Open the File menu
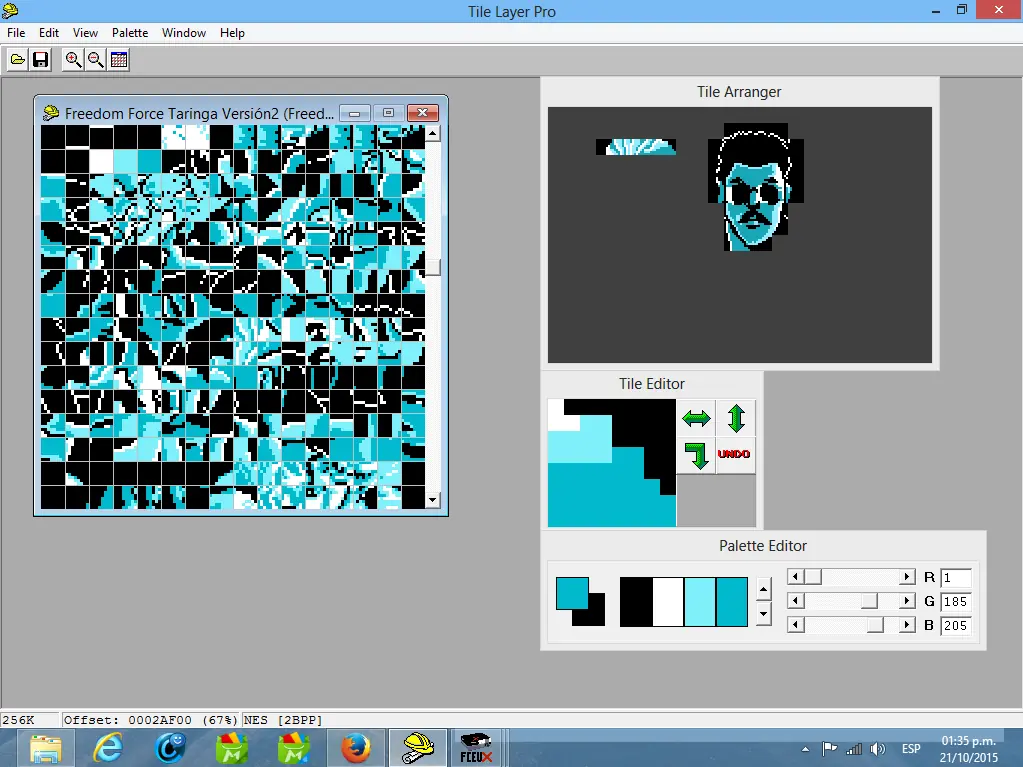Viewport: 1023px width, 767px height. click(x=16, y=33)
